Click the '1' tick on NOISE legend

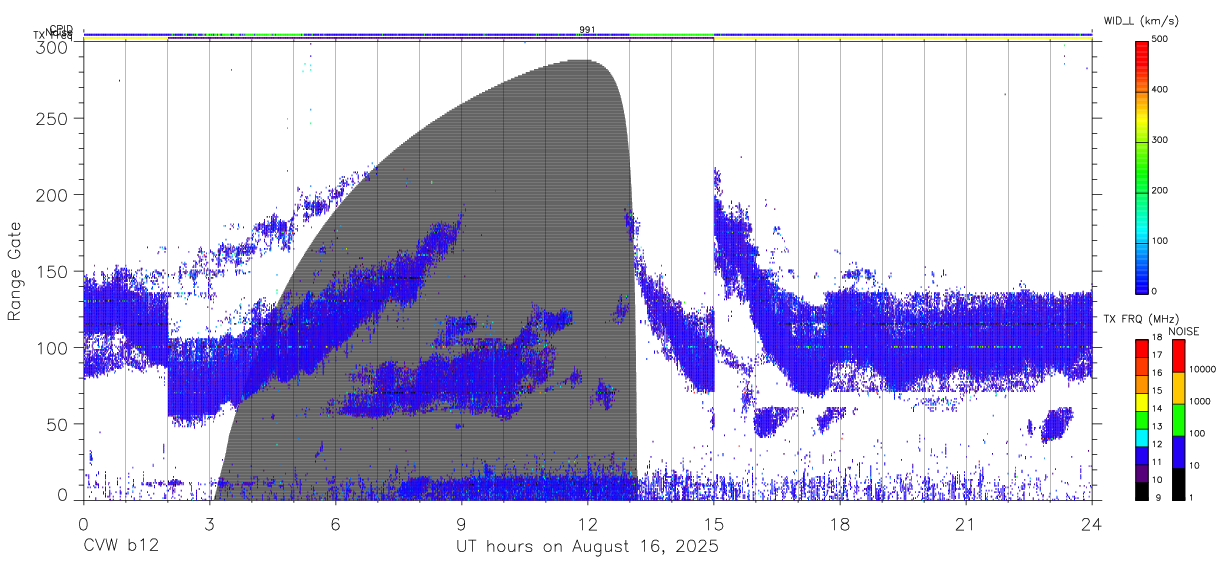pos(1193,498)
